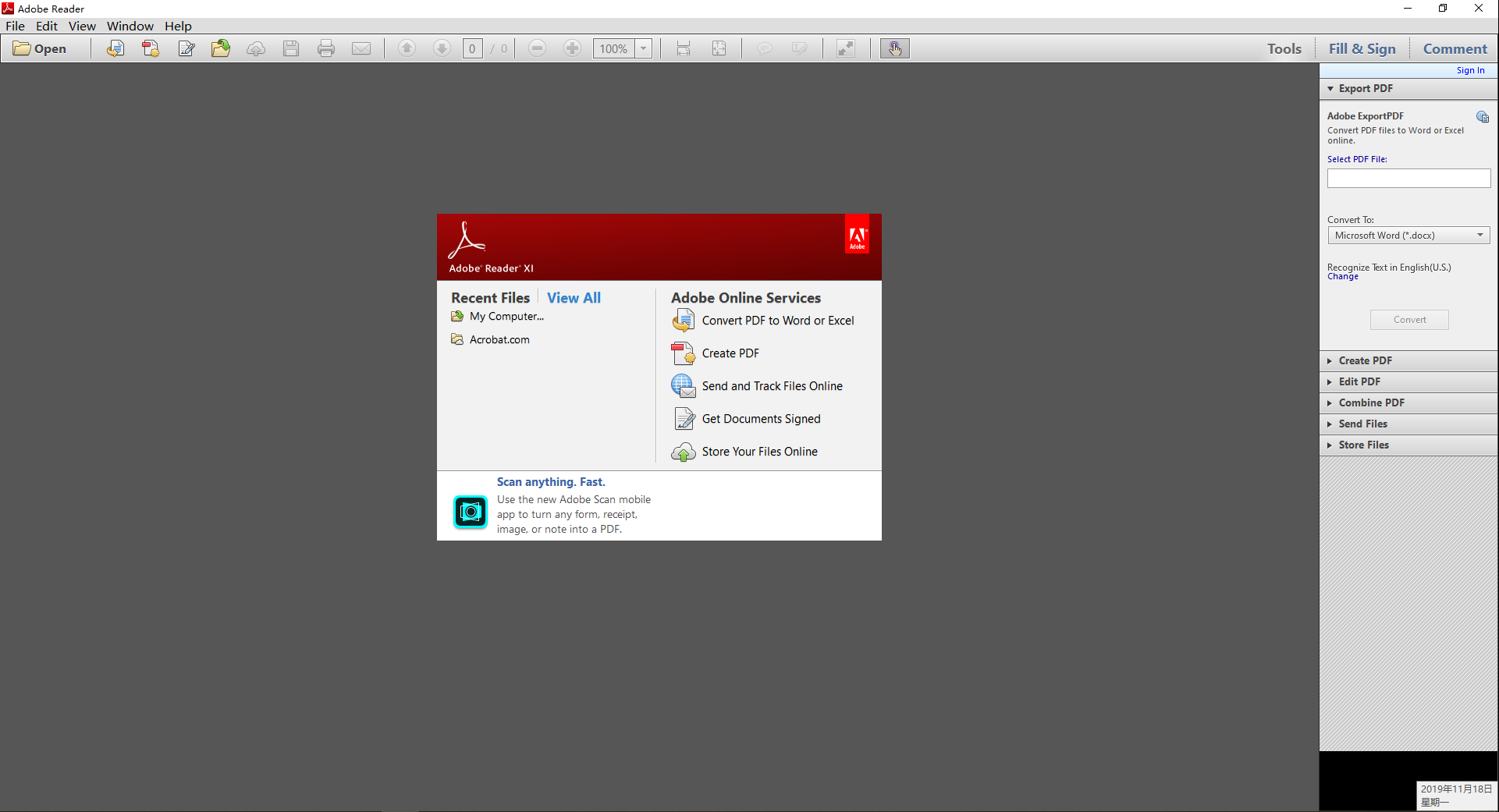Open the Window menu

(x=130, y=26)
